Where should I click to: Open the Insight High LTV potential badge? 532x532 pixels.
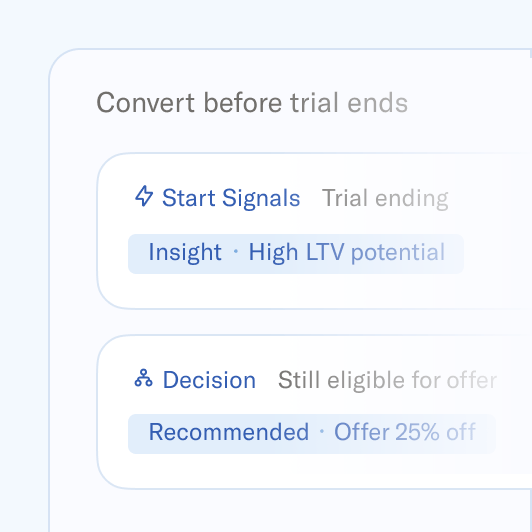296,253
